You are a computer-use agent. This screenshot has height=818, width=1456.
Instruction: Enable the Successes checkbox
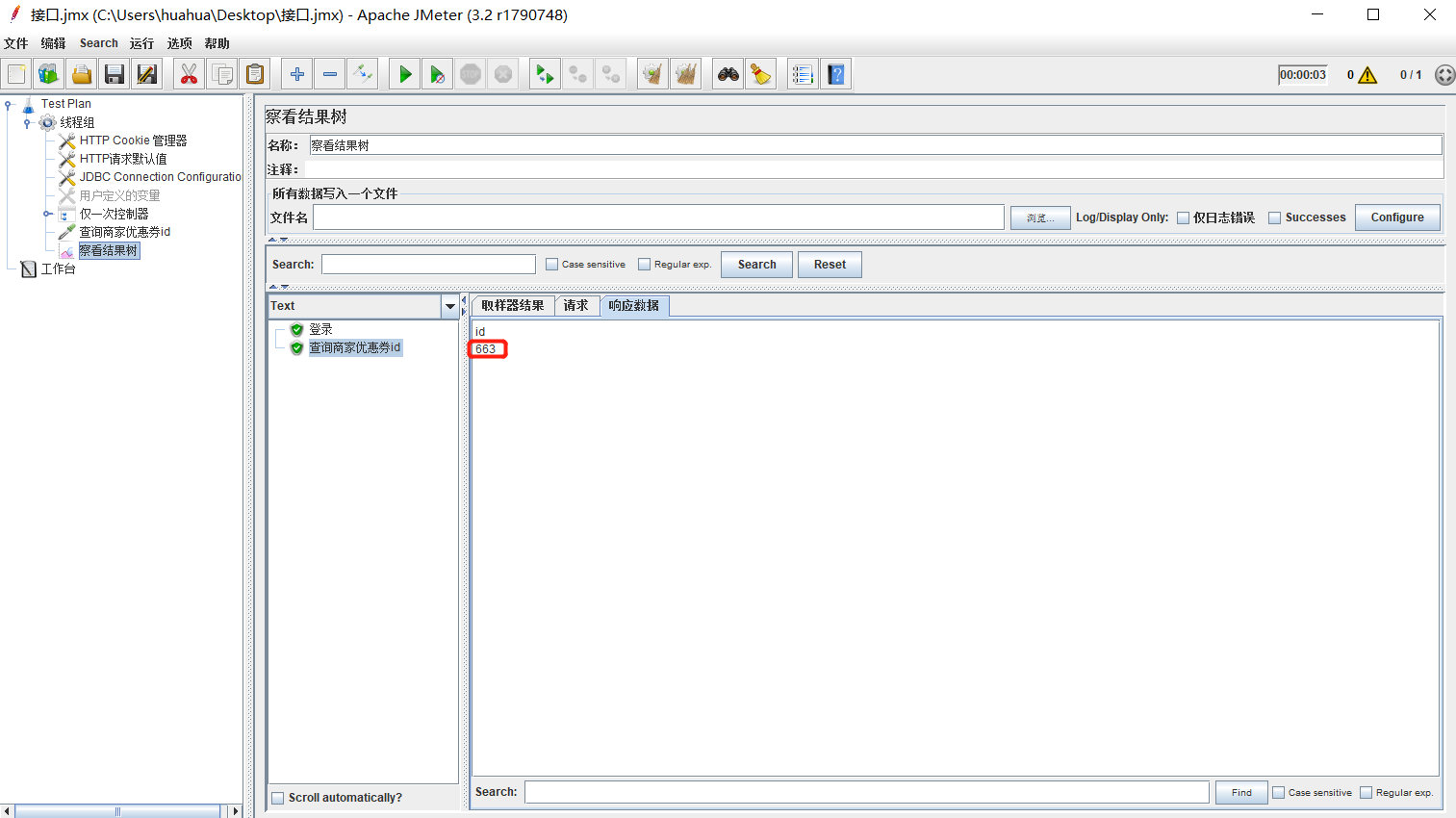[1275, 217]
